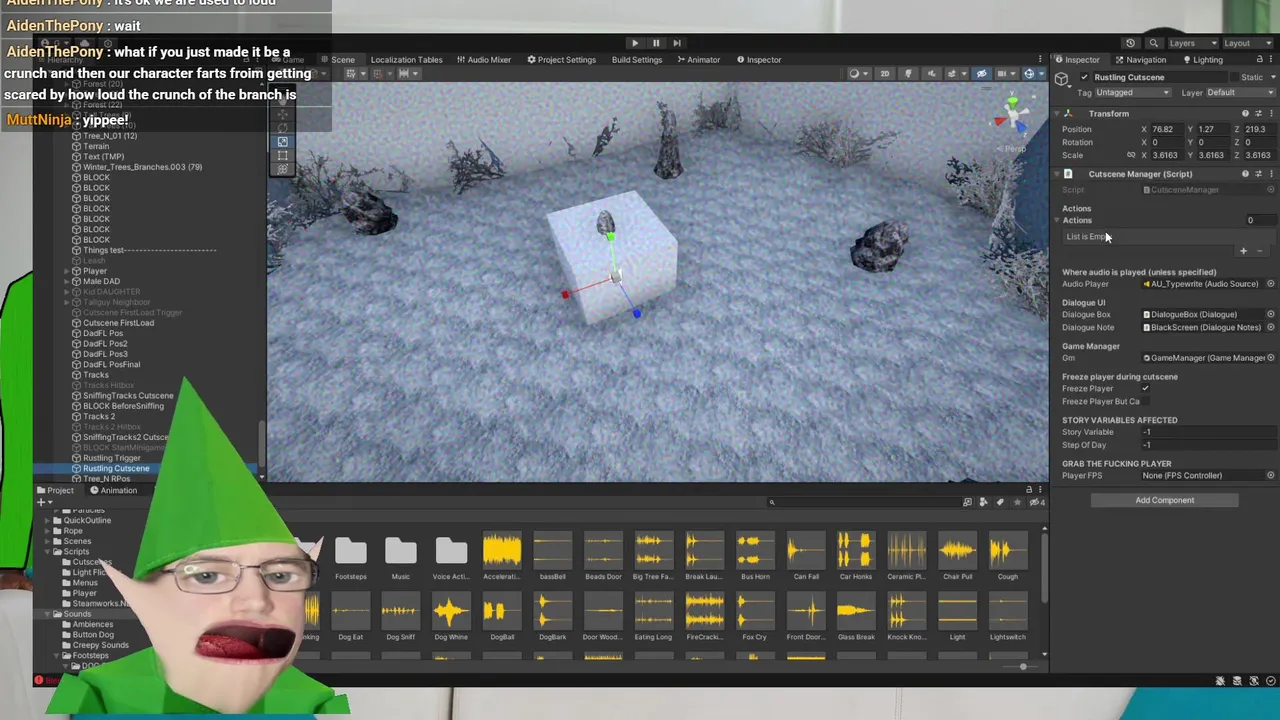The image size is (1280, 720).
Task: Open the global search magnifier icon
Action: pyautogui.click(x=1153, y=43)
